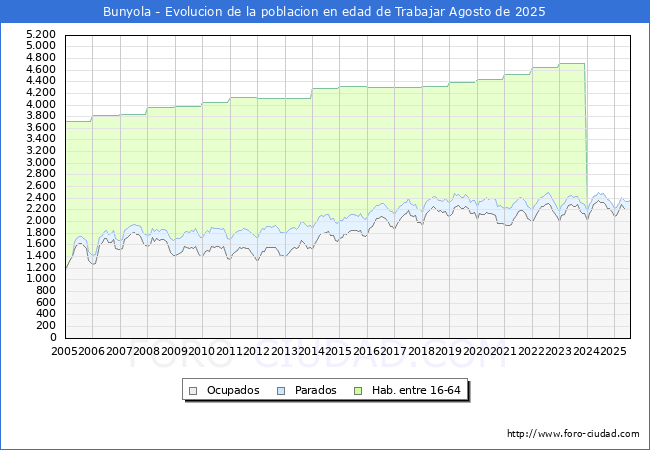Screen dimensions: 650x450
Task: Click the '2018' x-axis year label
Action: (422, 351)
